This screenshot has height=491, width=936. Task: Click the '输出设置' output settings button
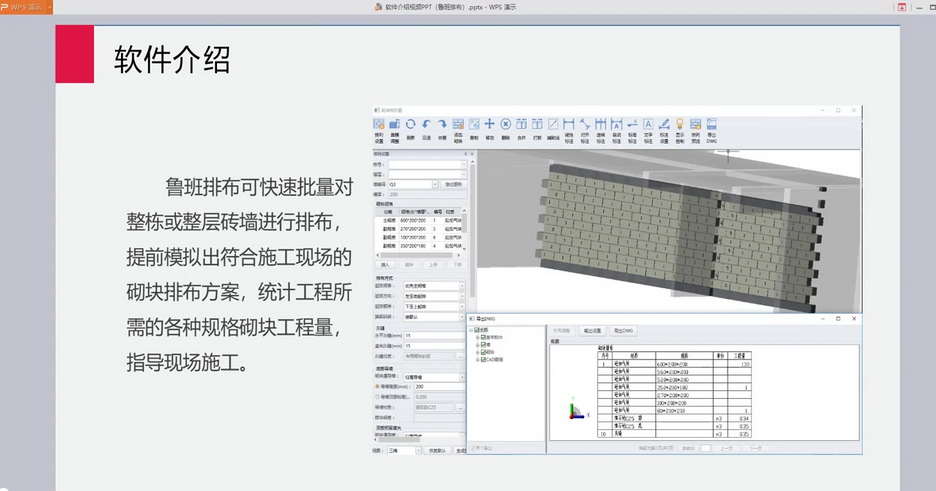click(x=592, y=331)
